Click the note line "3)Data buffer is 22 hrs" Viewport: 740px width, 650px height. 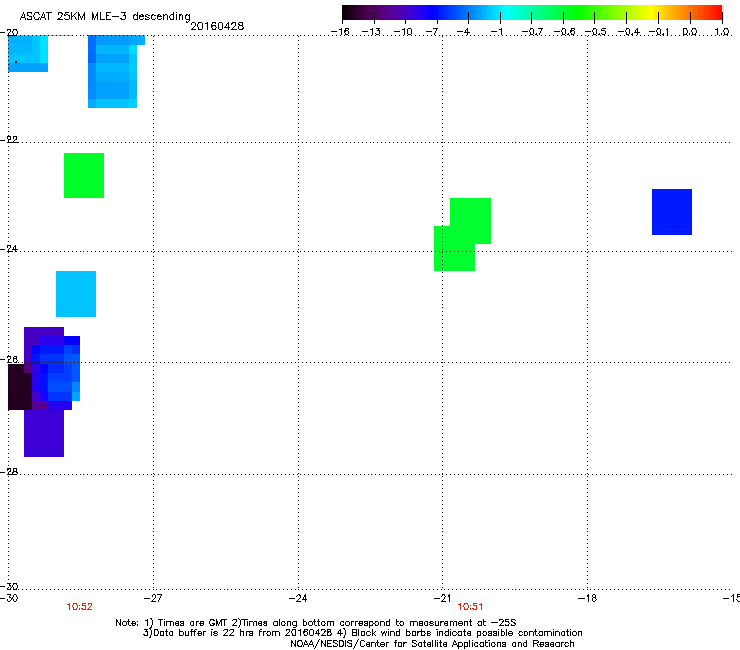362,633
